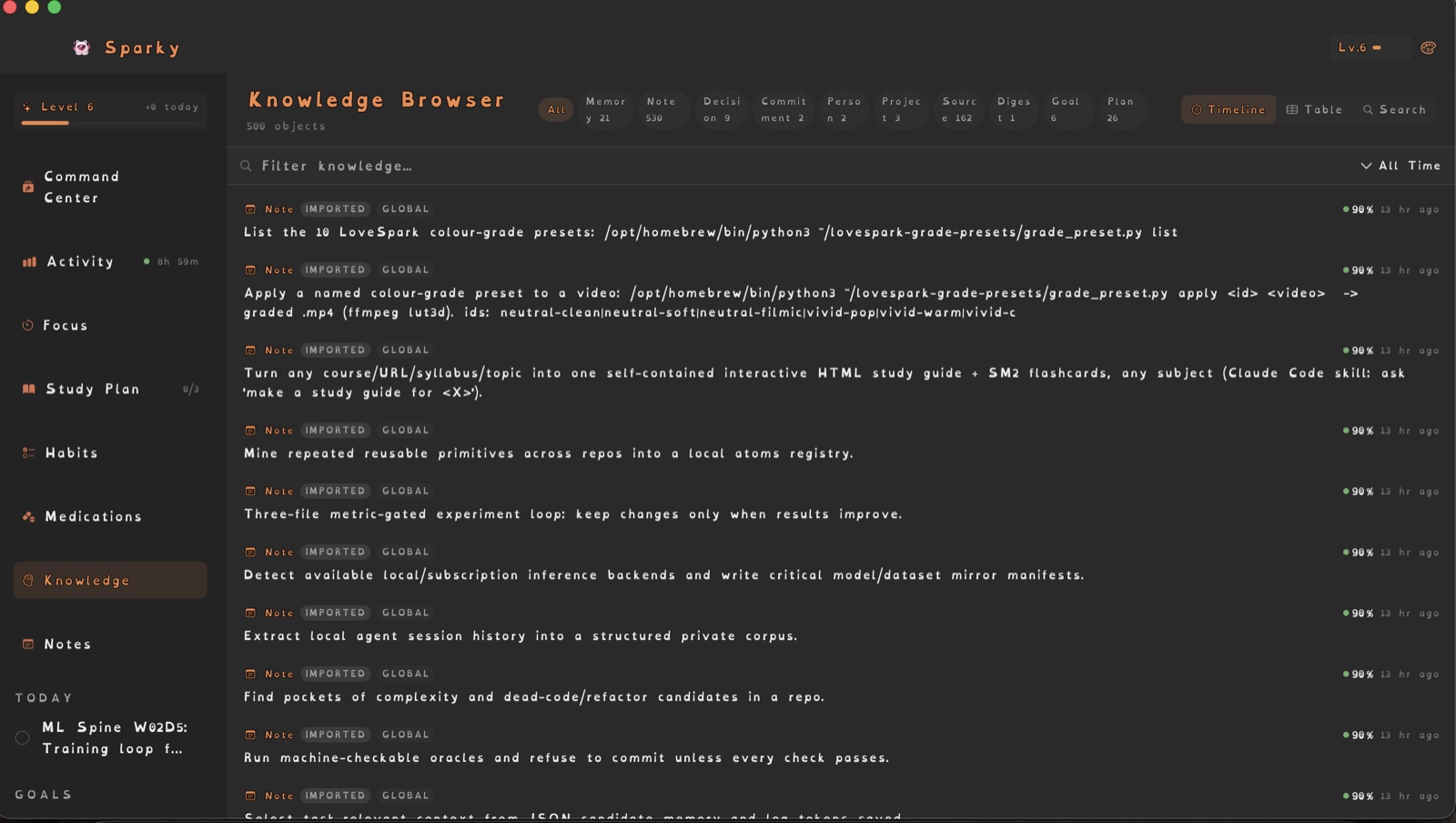Filter by Note 530 chip

[x=662, y=109]
